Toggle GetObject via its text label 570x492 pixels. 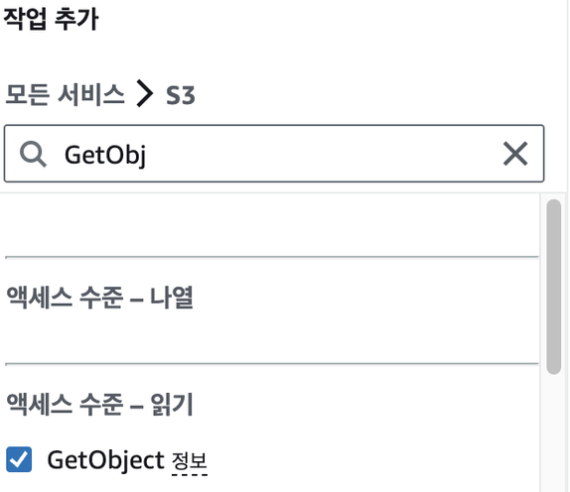point(106,460)
